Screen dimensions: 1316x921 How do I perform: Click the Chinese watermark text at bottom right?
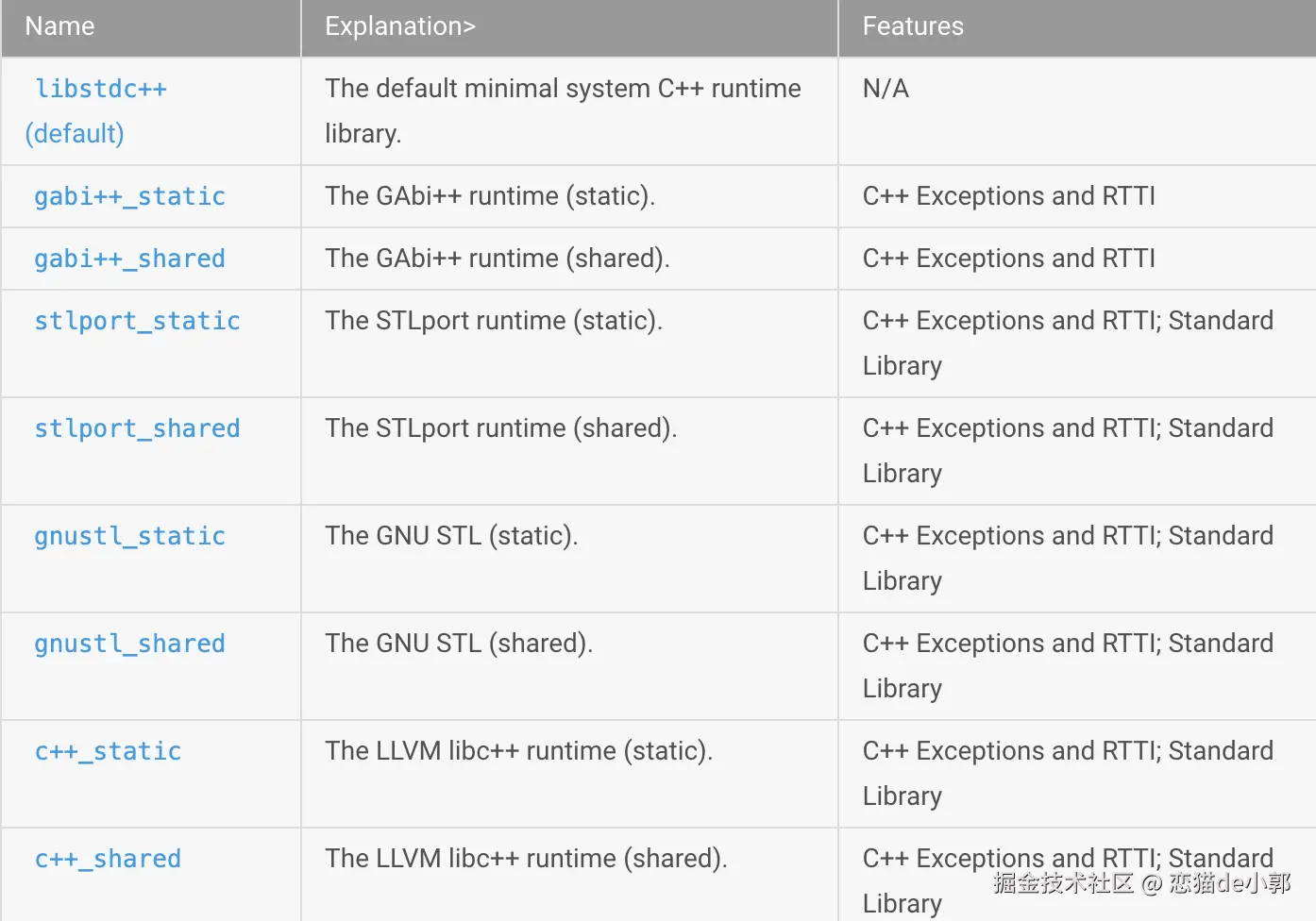click(x=1140, y=883)
